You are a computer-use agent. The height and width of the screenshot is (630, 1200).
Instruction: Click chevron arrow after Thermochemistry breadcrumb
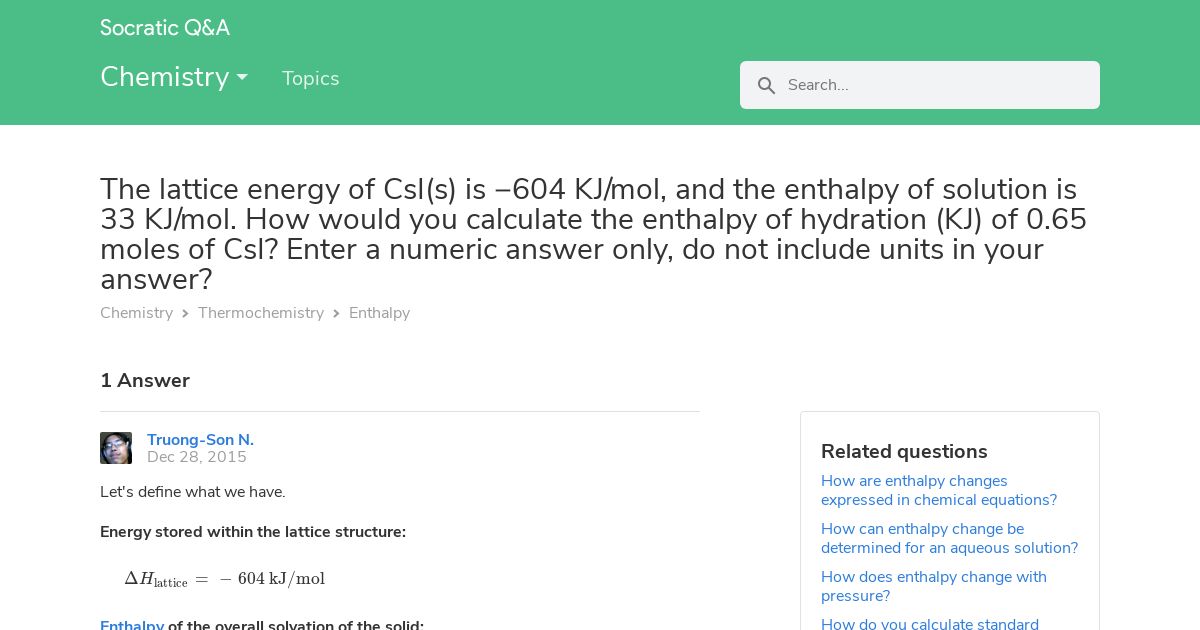[x=336, y=314]
